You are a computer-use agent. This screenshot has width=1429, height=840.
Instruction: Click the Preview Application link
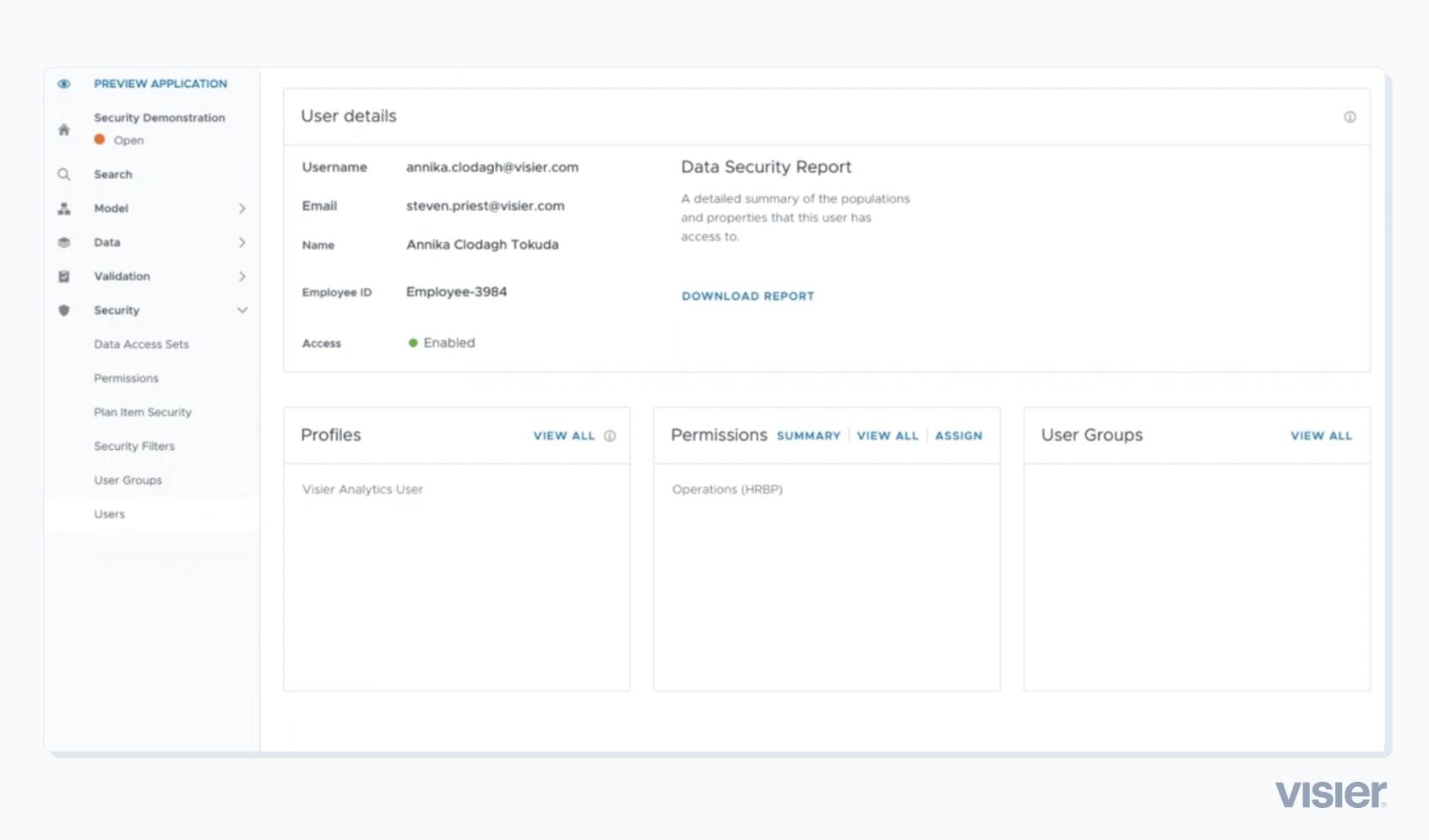(x=160, y=84)
